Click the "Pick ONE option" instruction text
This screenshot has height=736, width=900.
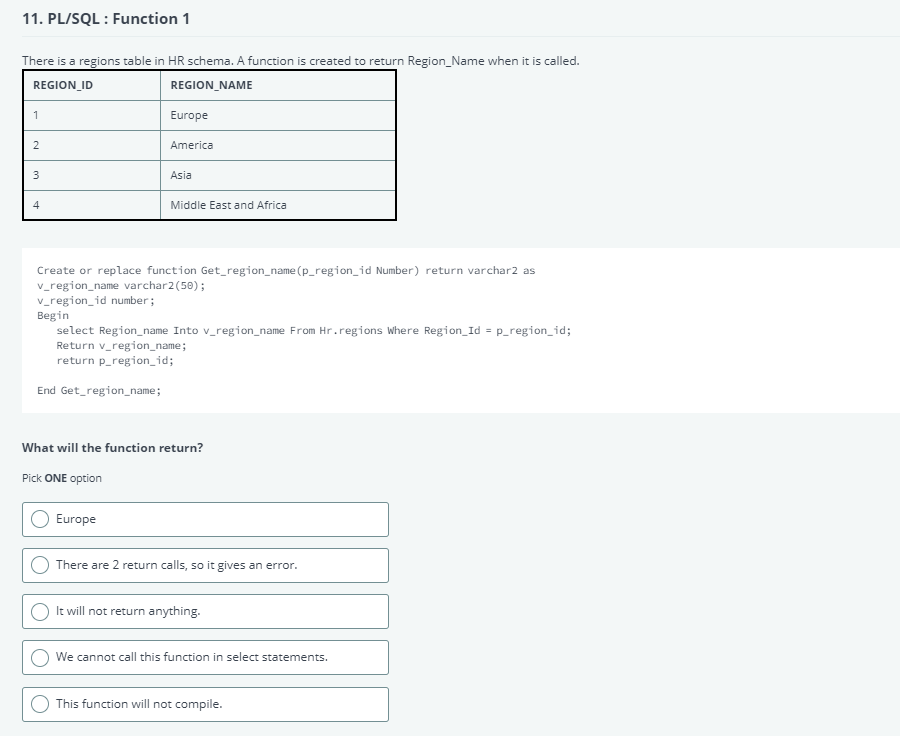[62, 478]
